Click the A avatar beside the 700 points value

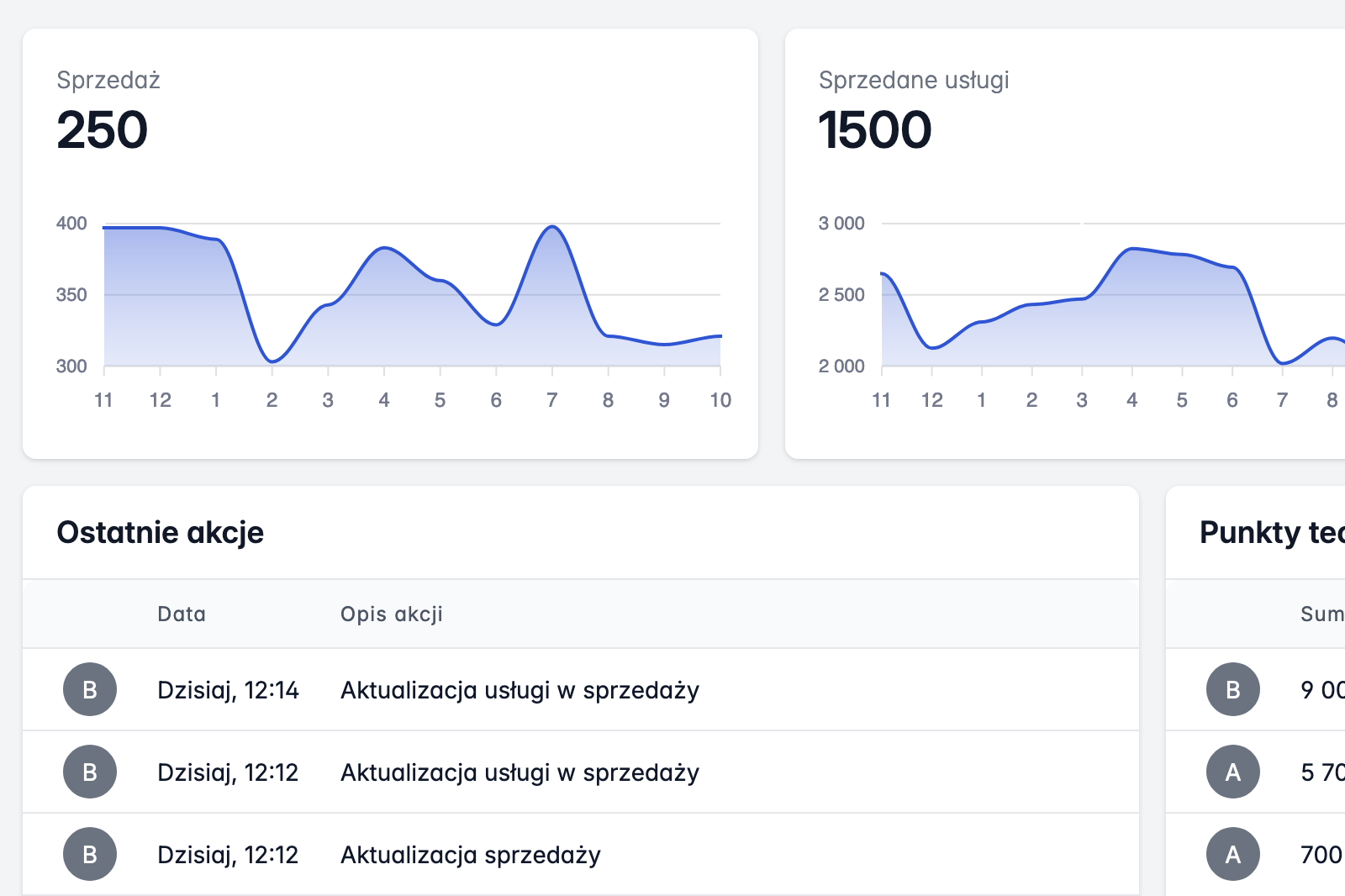click(1233, 854)
